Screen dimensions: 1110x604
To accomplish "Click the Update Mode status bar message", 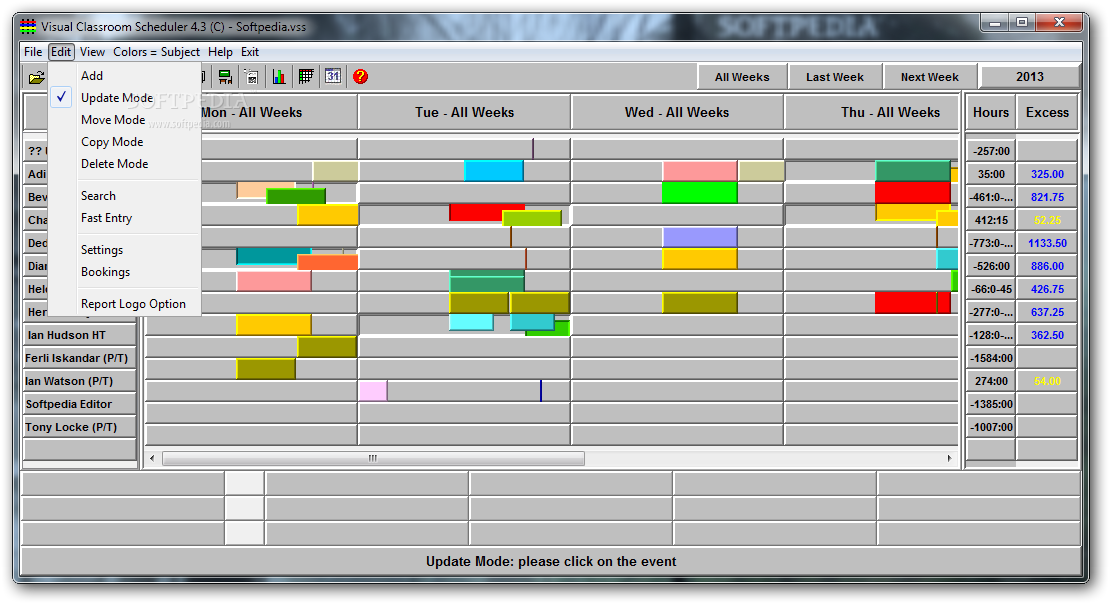I will click(x=551, y=562).
